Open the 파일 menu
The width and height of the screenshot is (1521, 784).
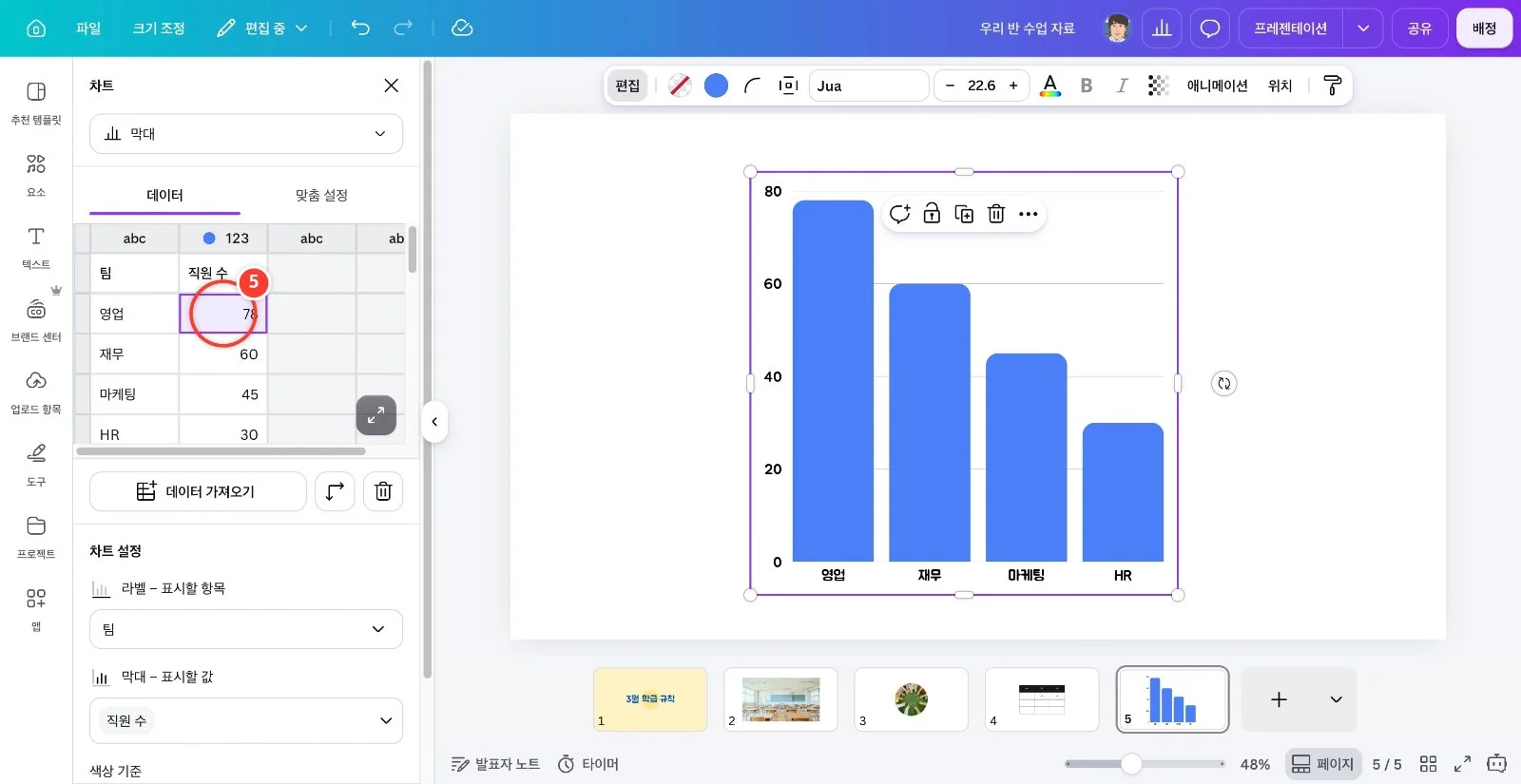pyautogui.click(x=88, y=29)
